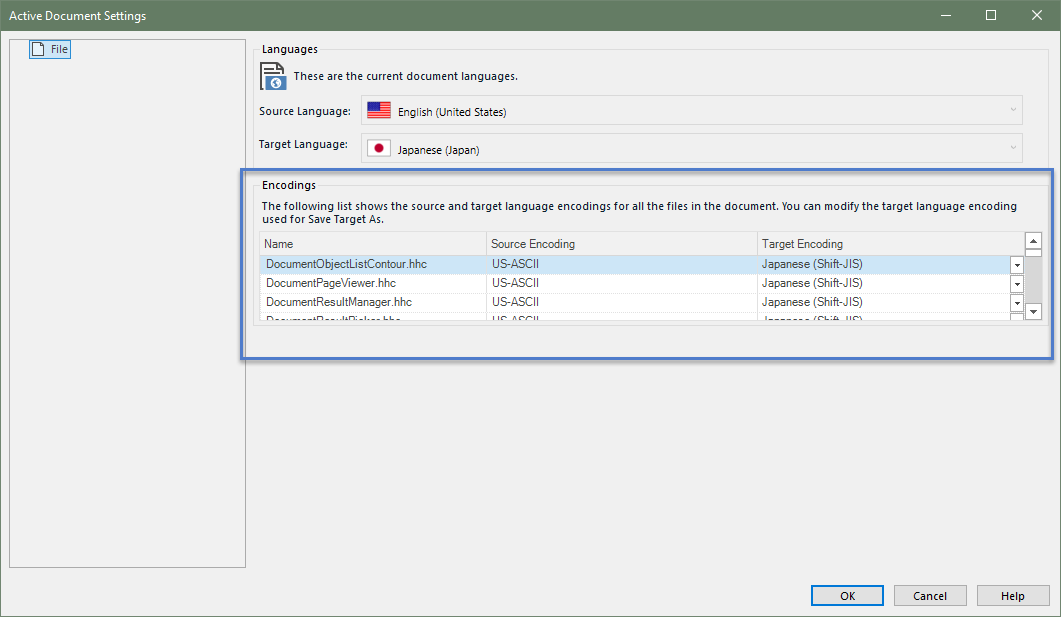Select the DocumentObjectListContour.hhc row

click(x=641, y=265)
